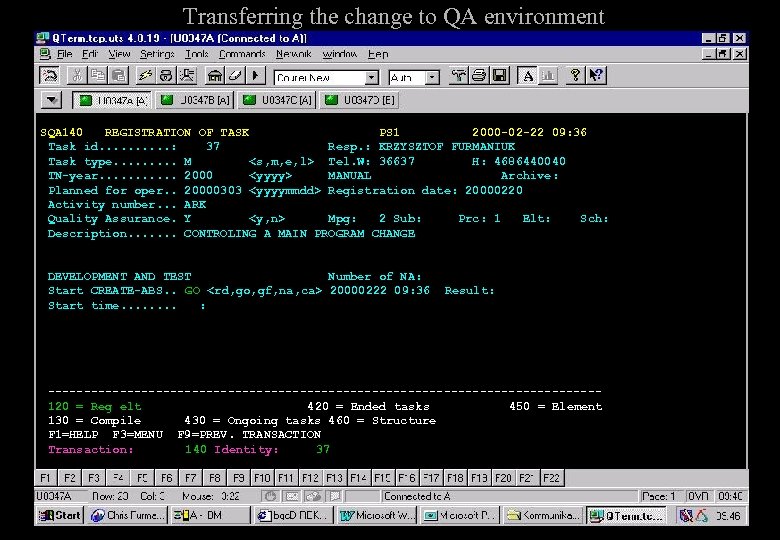Switch to session tab U0347D [E]
780x540 pixels.
[x=360, y=100]
